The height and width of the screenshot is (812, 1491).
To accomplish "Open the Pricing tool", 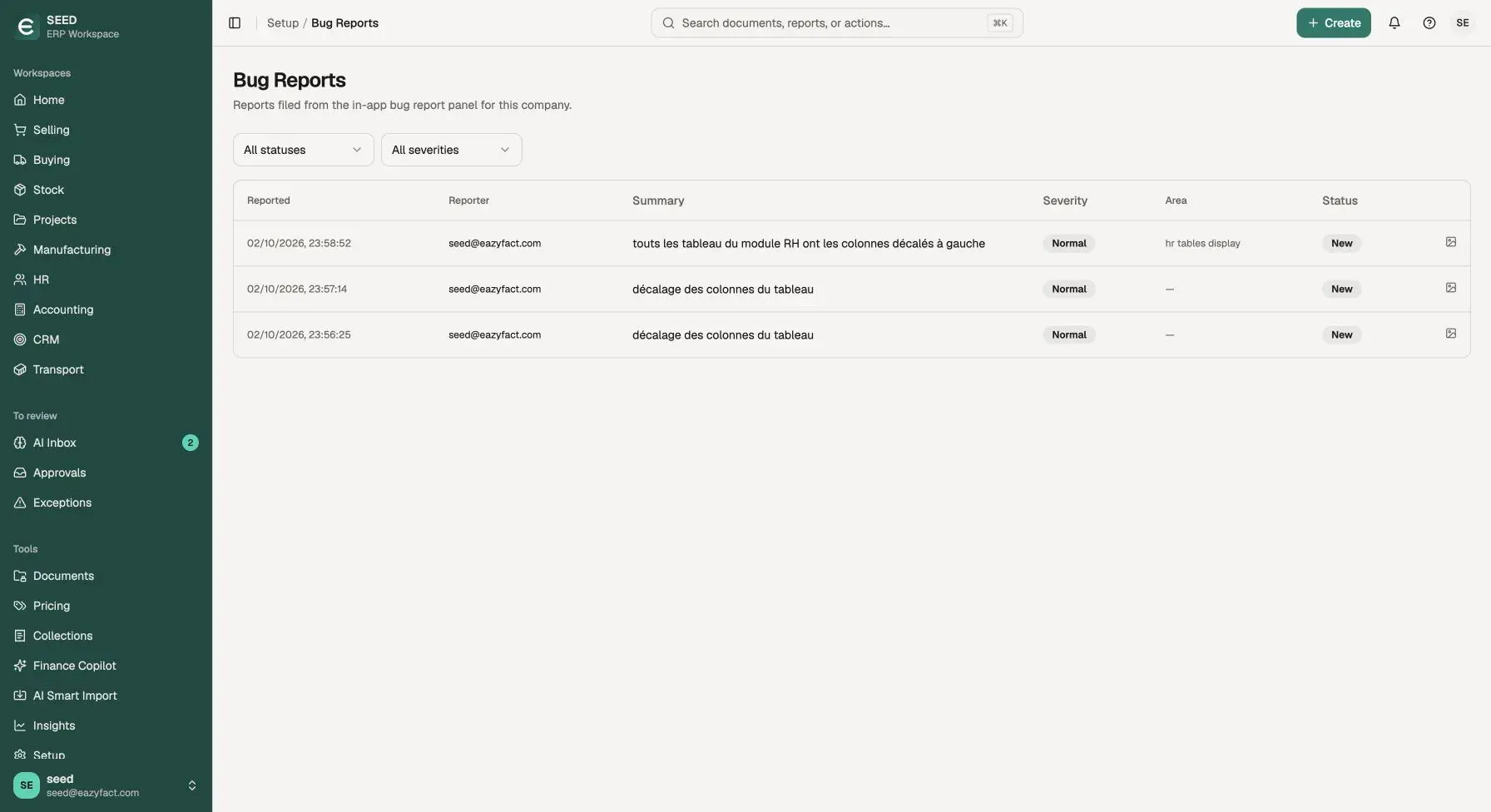I will pyautogui.click(x=106, y=606).
